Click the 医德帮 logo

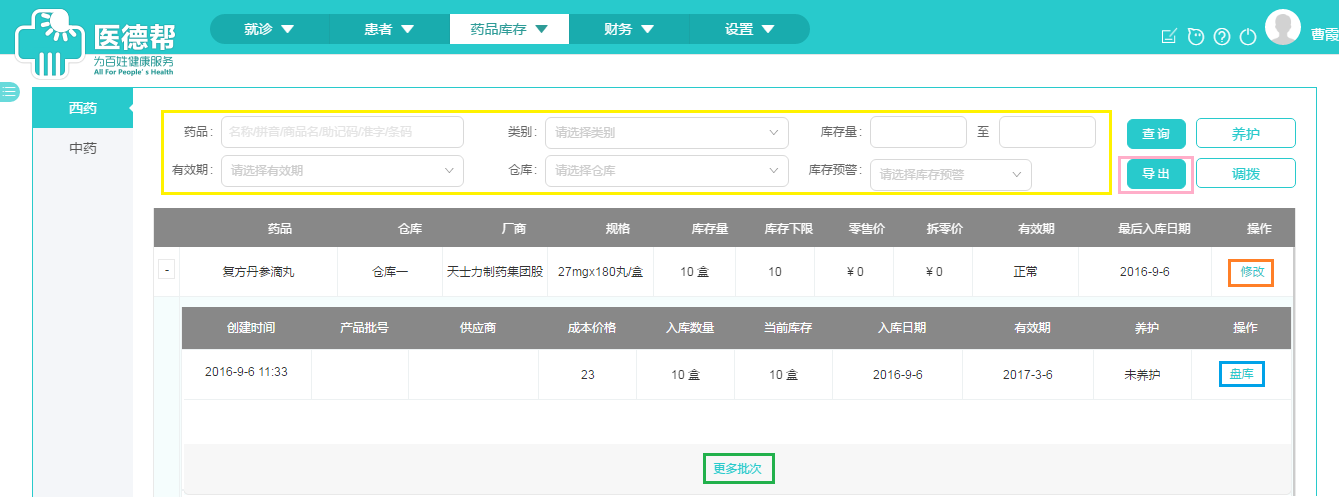(97, 43)
